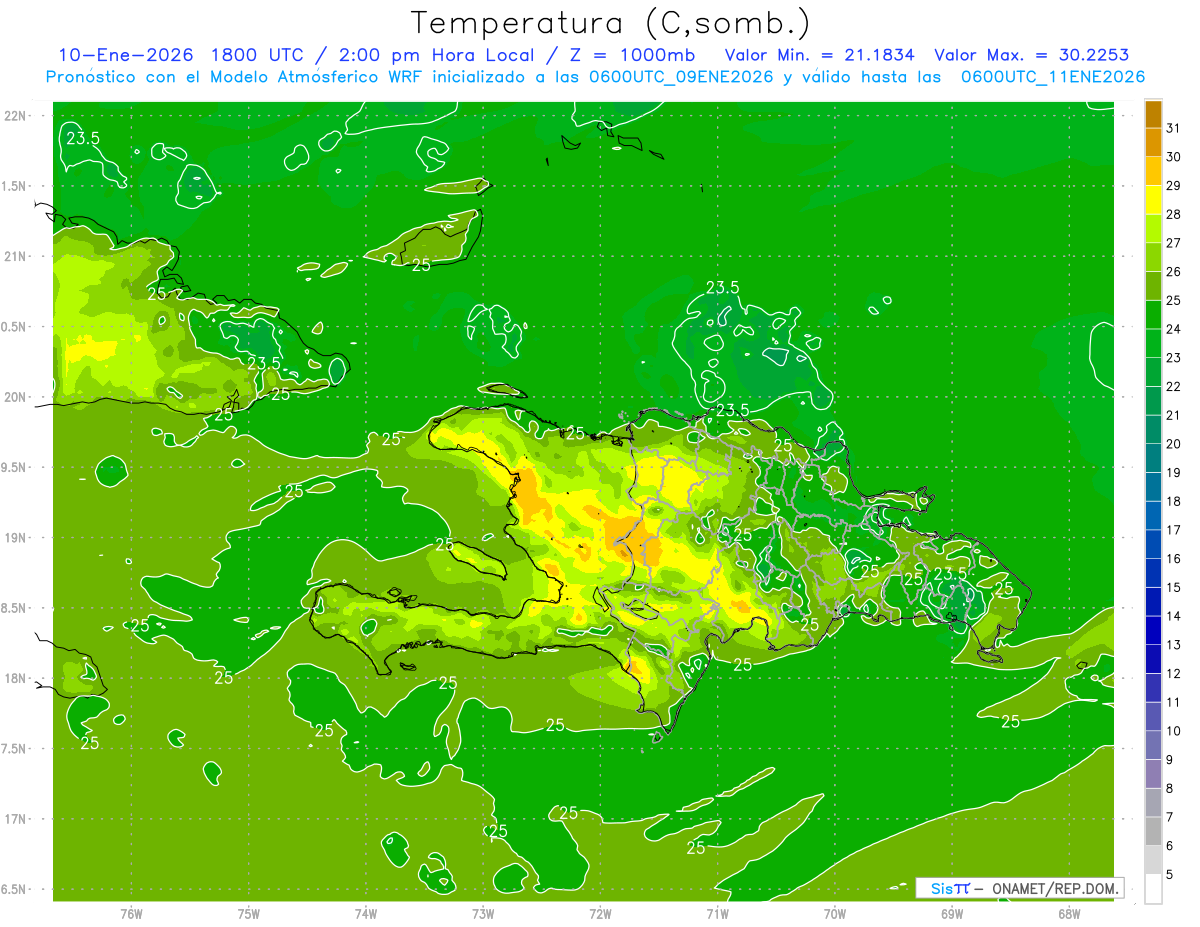This screenshot has height=927, width=1200.
Task: Click the "Valor Max. = 30.2253" readout
Action: [1032, 55]
